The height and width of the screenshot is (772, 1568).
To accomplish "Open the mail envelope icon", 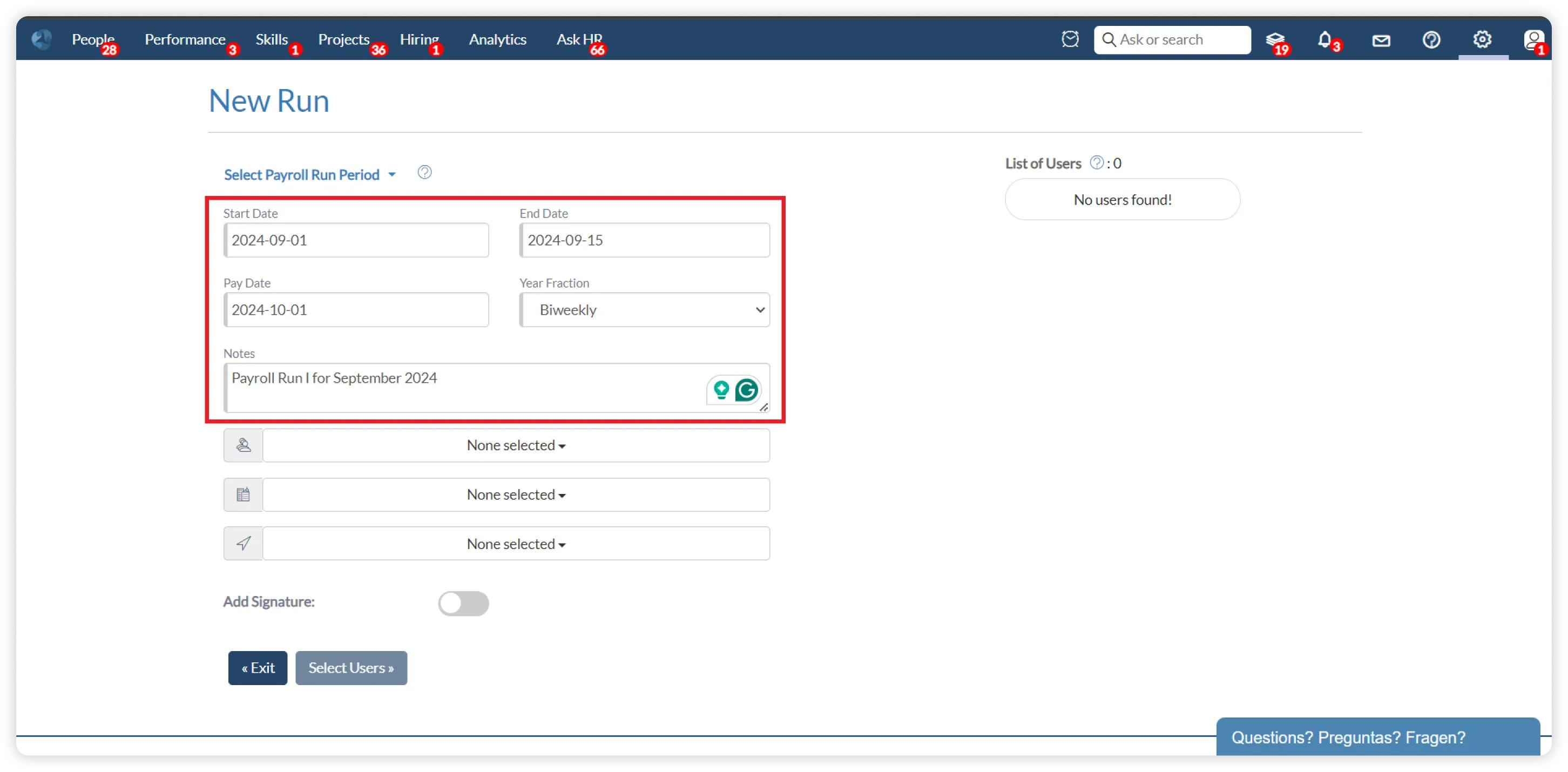I will tap(1381, 40).
